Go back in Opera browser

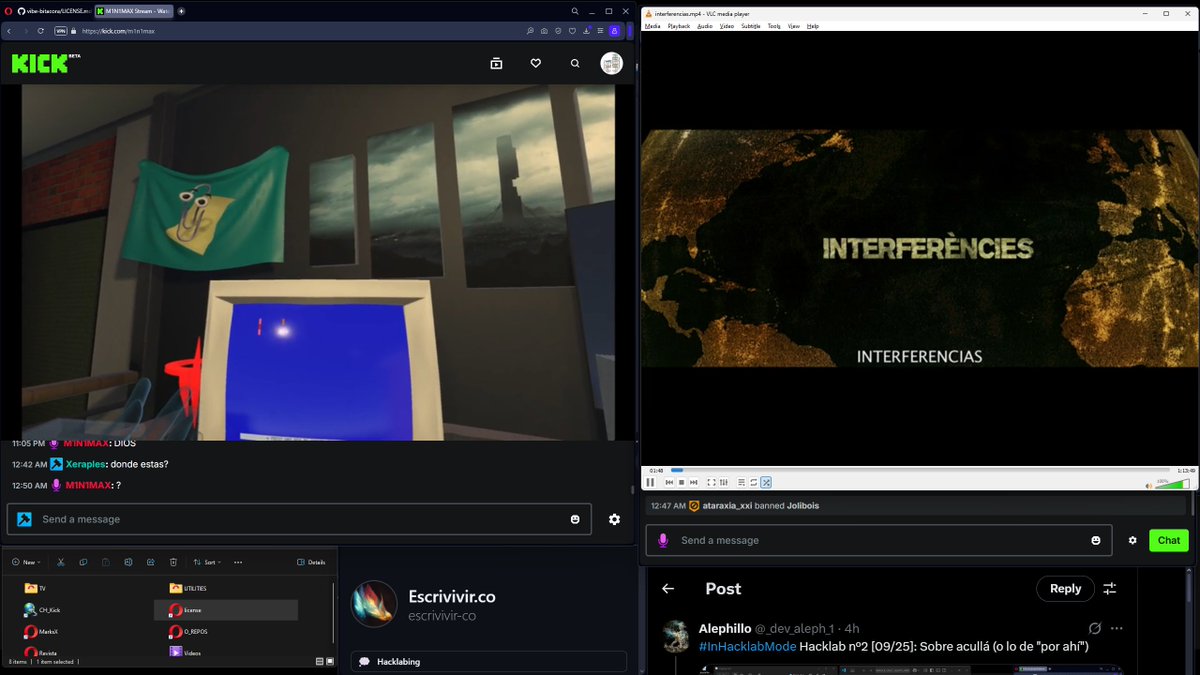(9, 31)
